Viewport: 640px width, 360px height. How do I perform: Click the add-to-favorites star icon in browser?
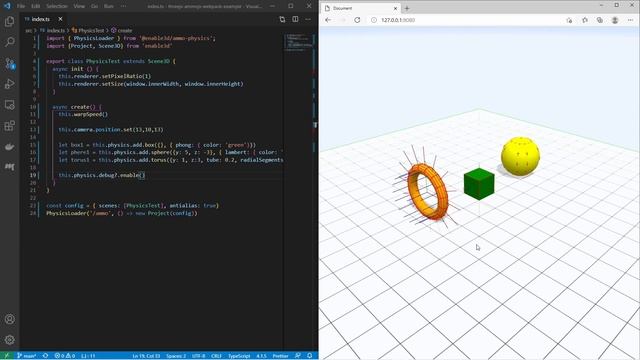569,20
